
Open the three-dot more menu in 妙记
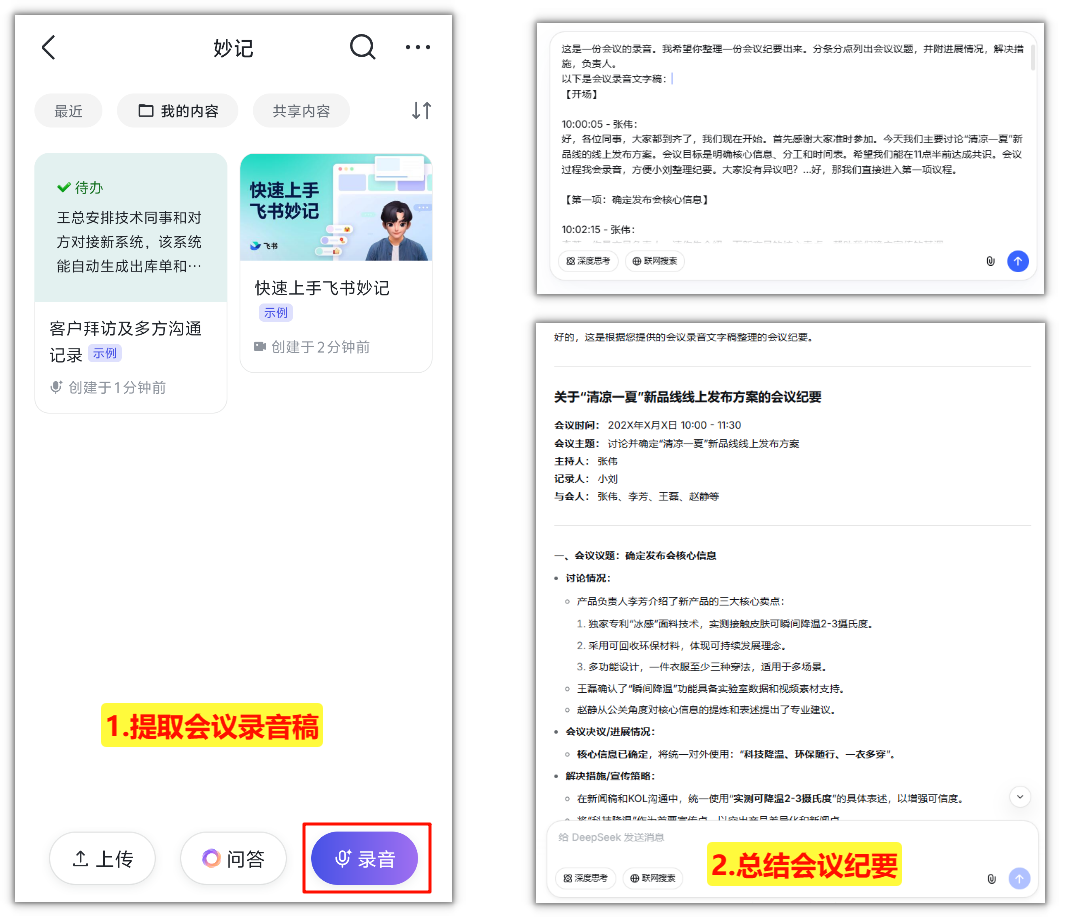418,47
